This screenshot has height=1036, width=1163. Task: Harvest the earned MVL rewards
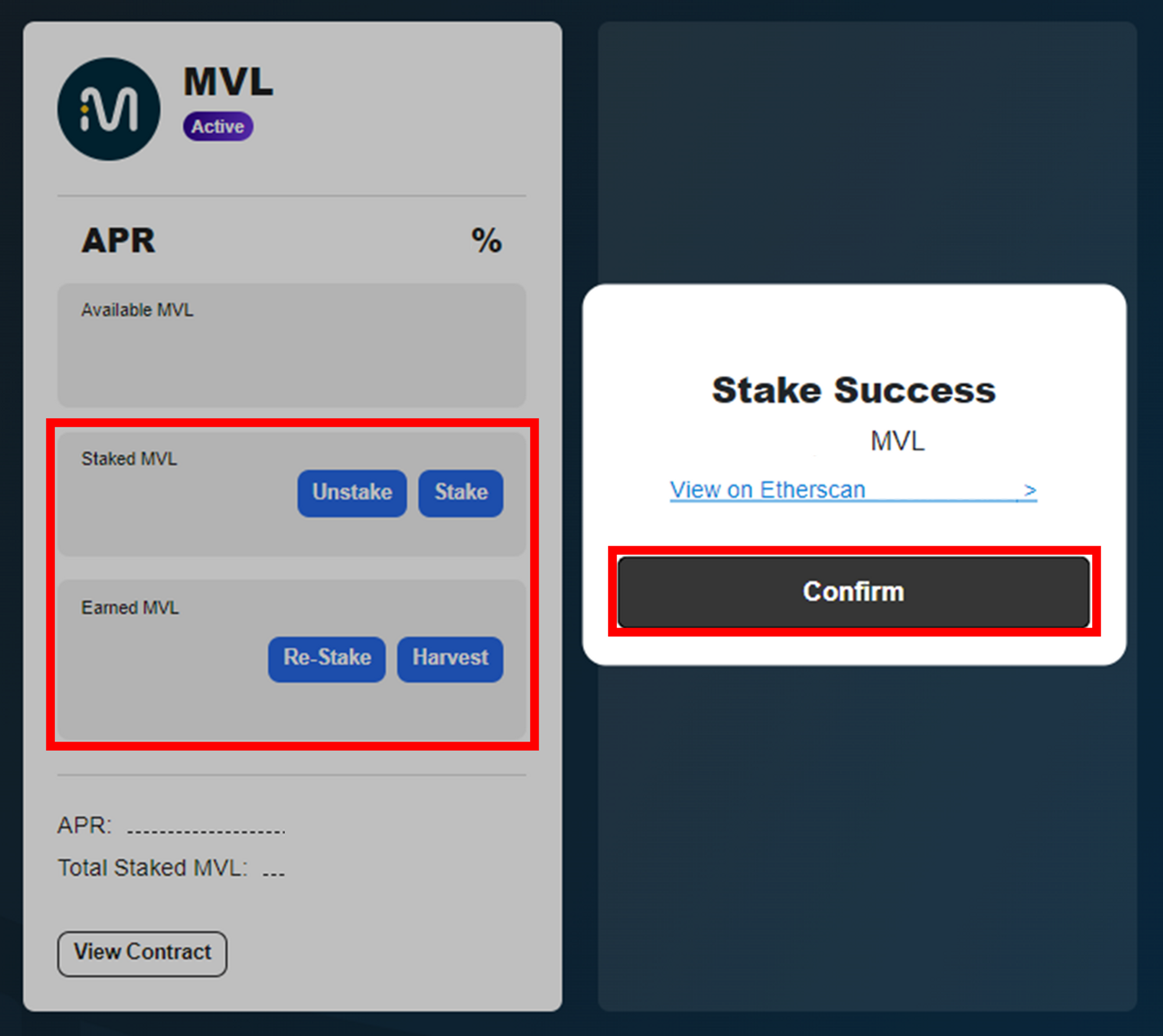pos(450,658)
